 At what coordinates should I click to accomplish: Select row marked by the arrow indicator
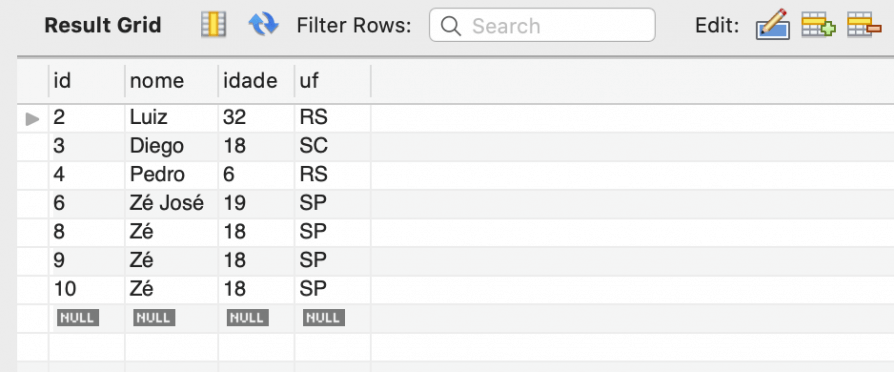33,119
